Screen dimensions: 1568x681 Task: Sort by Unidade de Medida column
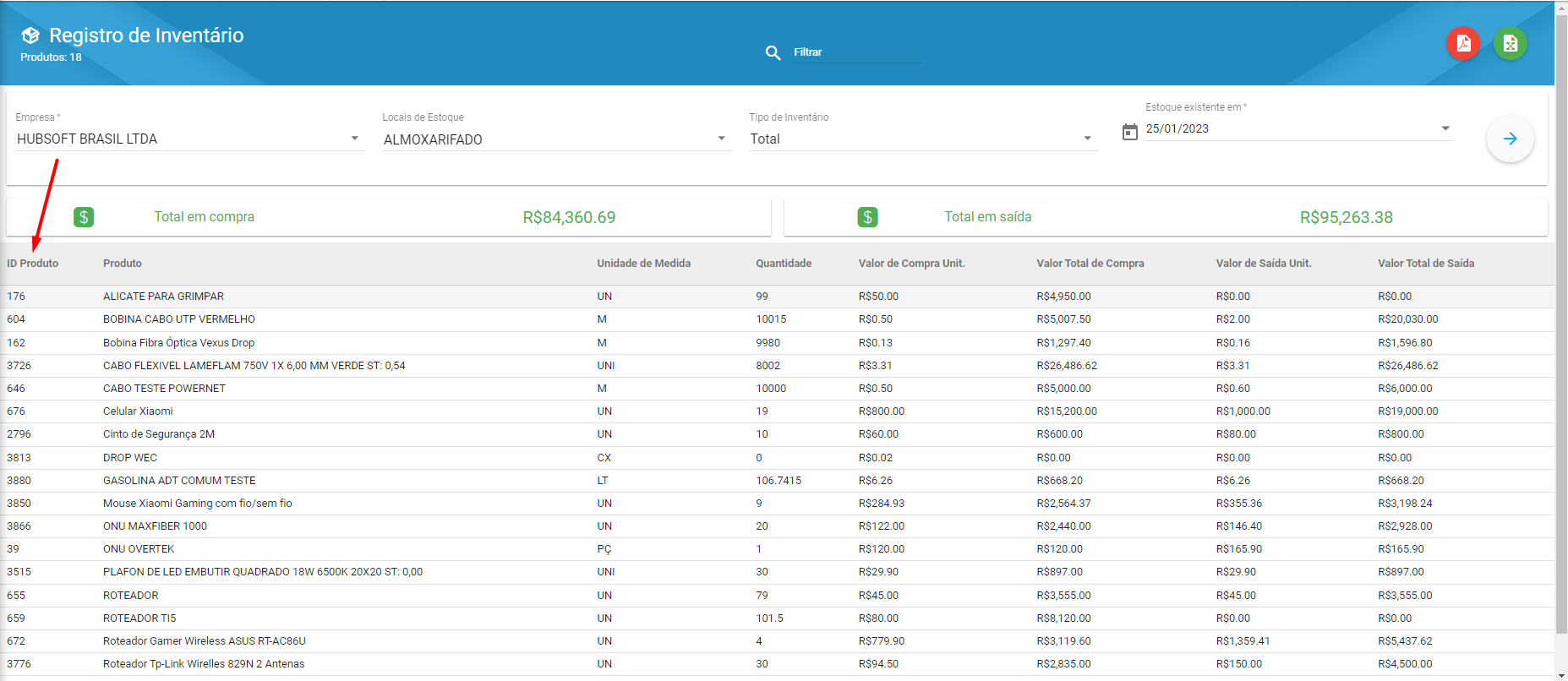[x=644, y=264]
